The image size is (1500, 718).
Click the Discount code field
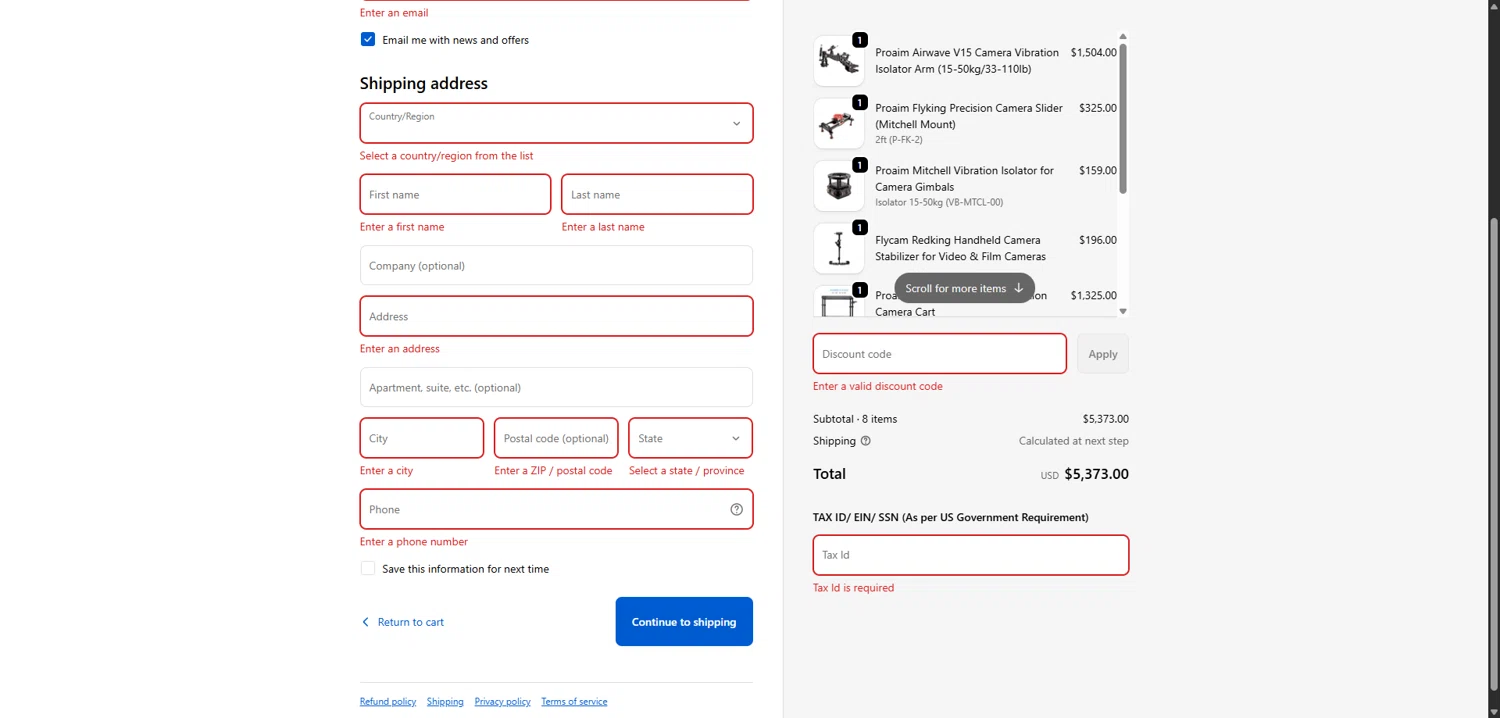click(x=940, y=354)
